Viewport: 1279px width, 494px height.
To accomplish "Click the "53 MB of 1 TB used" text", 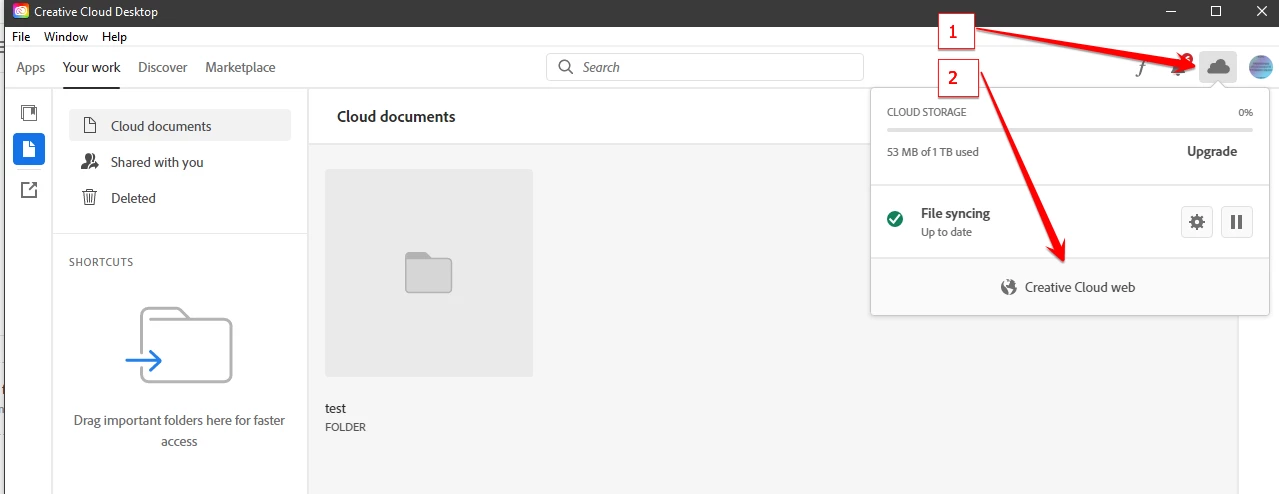I will tap(933, 152).
